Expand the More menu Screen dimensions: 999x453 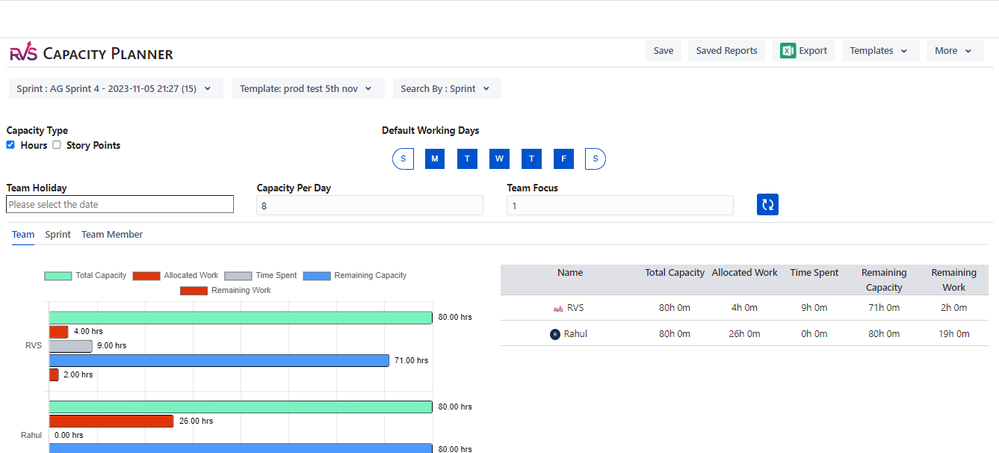pyautogui.click(x=956, y=50)
